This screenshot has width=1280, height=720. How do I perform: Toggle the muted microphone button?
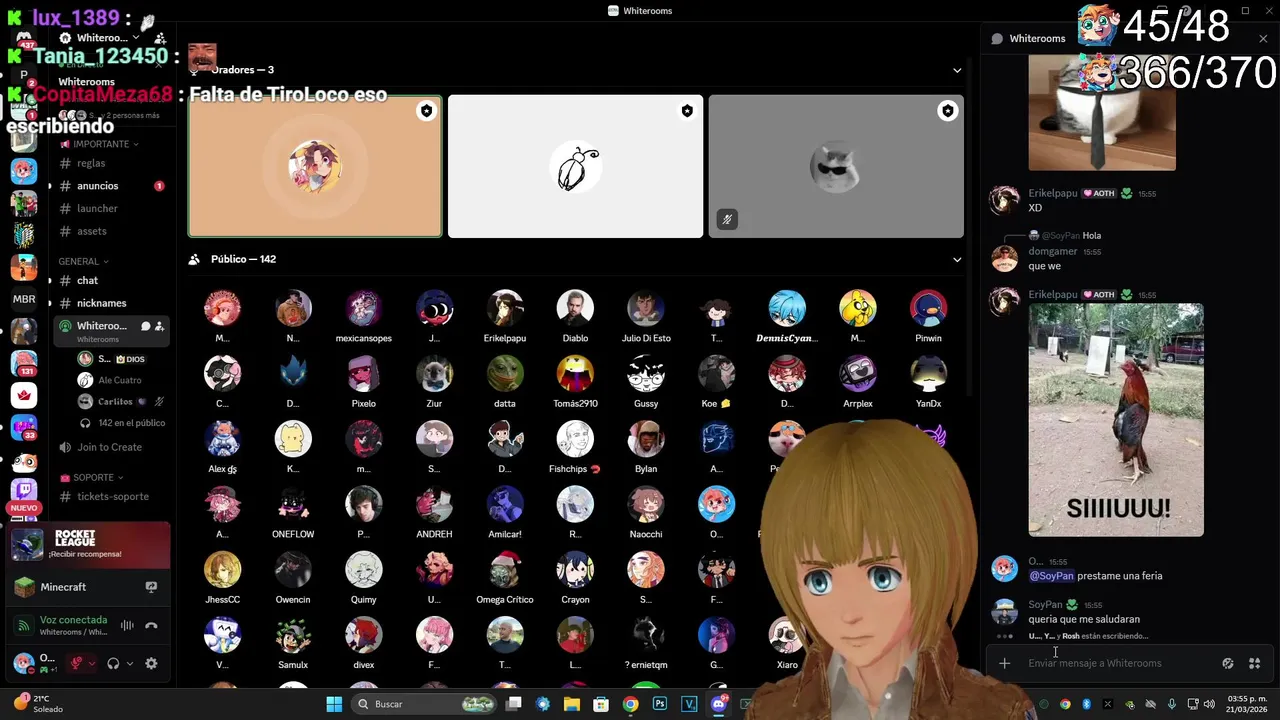(75, 663)
